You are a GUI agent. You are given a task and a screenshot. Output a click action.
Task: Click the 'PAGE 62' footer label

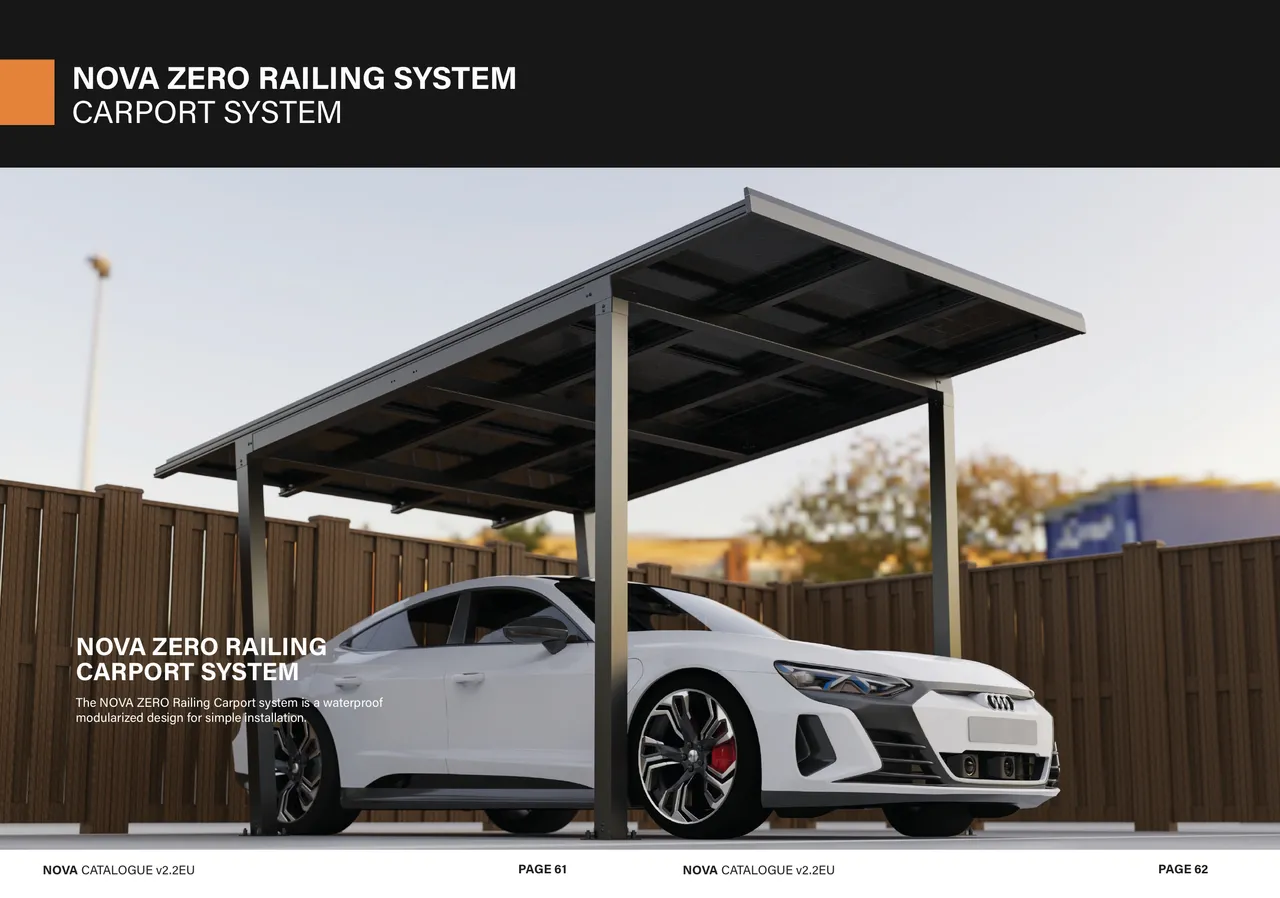click(x=1183, y=869)
